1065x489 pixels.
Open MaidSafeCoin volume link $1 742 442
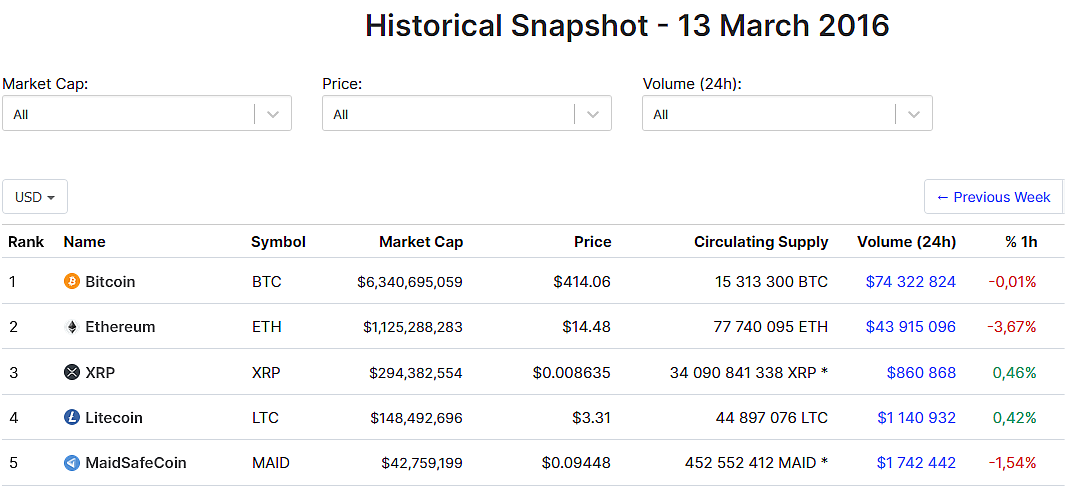point(916,463)
